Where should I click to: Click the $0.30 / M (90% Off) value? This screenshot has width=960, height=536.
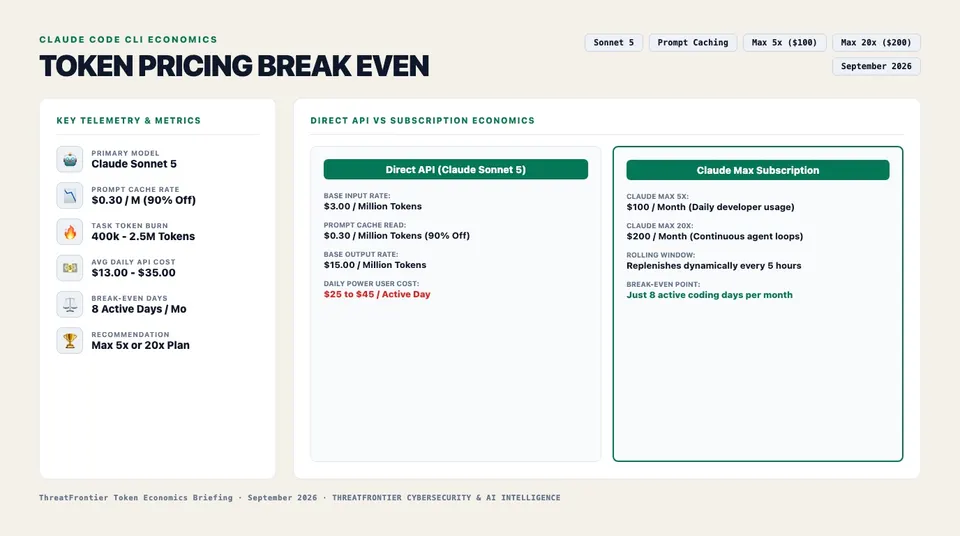[x=144, y=200]
